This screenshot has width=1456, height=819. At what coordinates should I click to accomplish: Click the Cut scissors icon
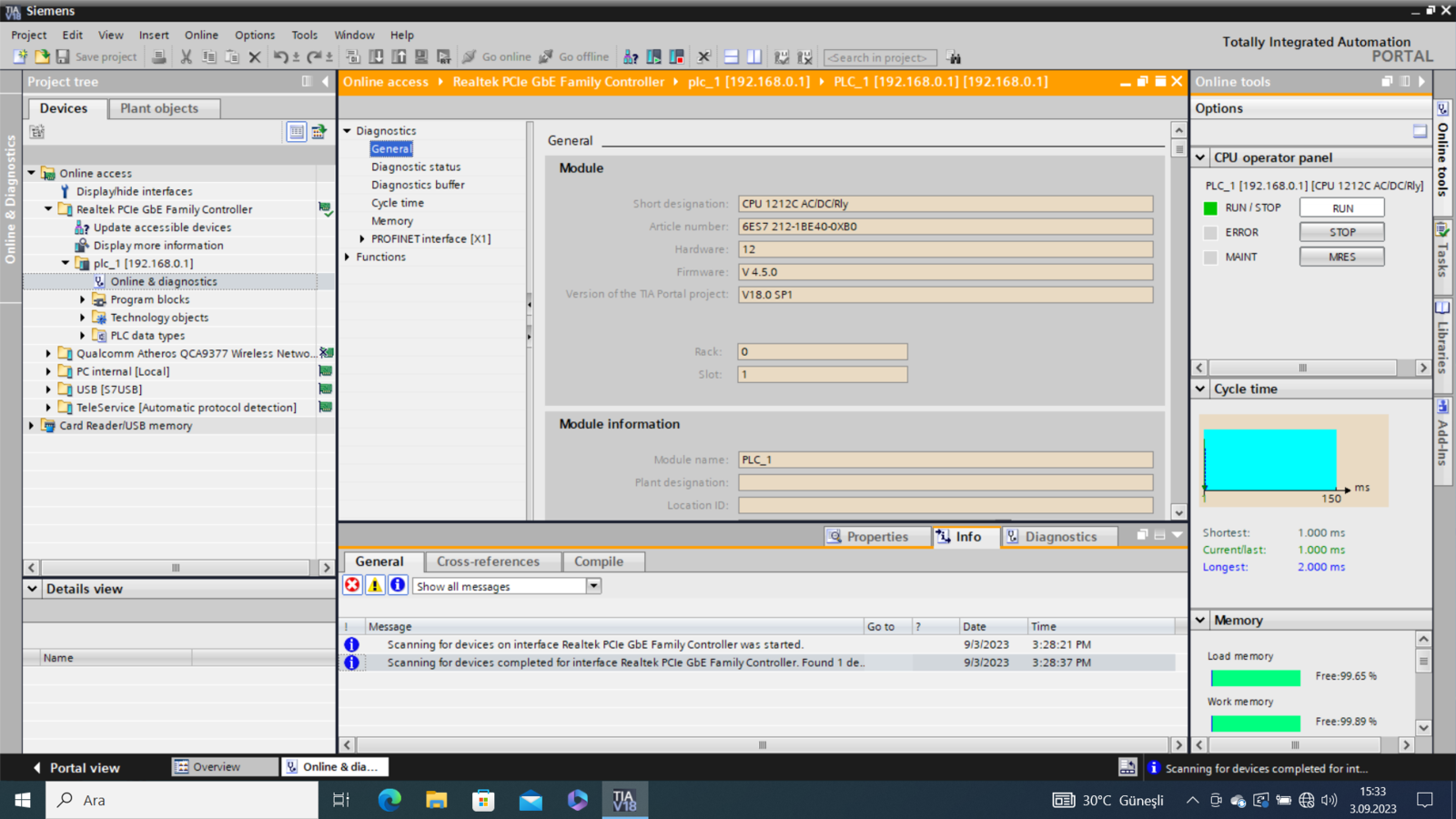click(186, 56)
